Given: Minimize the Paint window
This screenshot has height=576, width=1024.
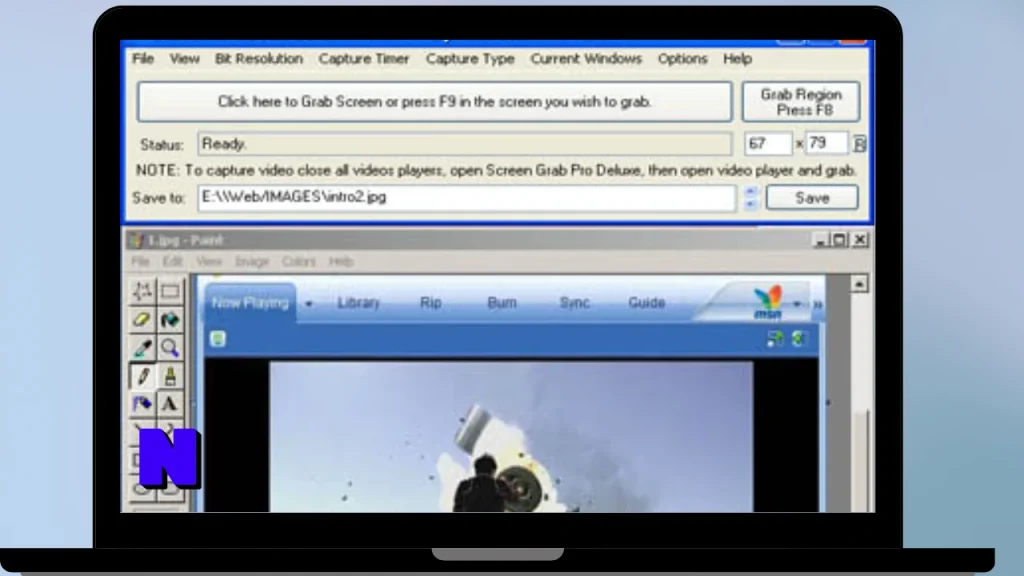Looking at the screenshot, I should pos(820,240).
